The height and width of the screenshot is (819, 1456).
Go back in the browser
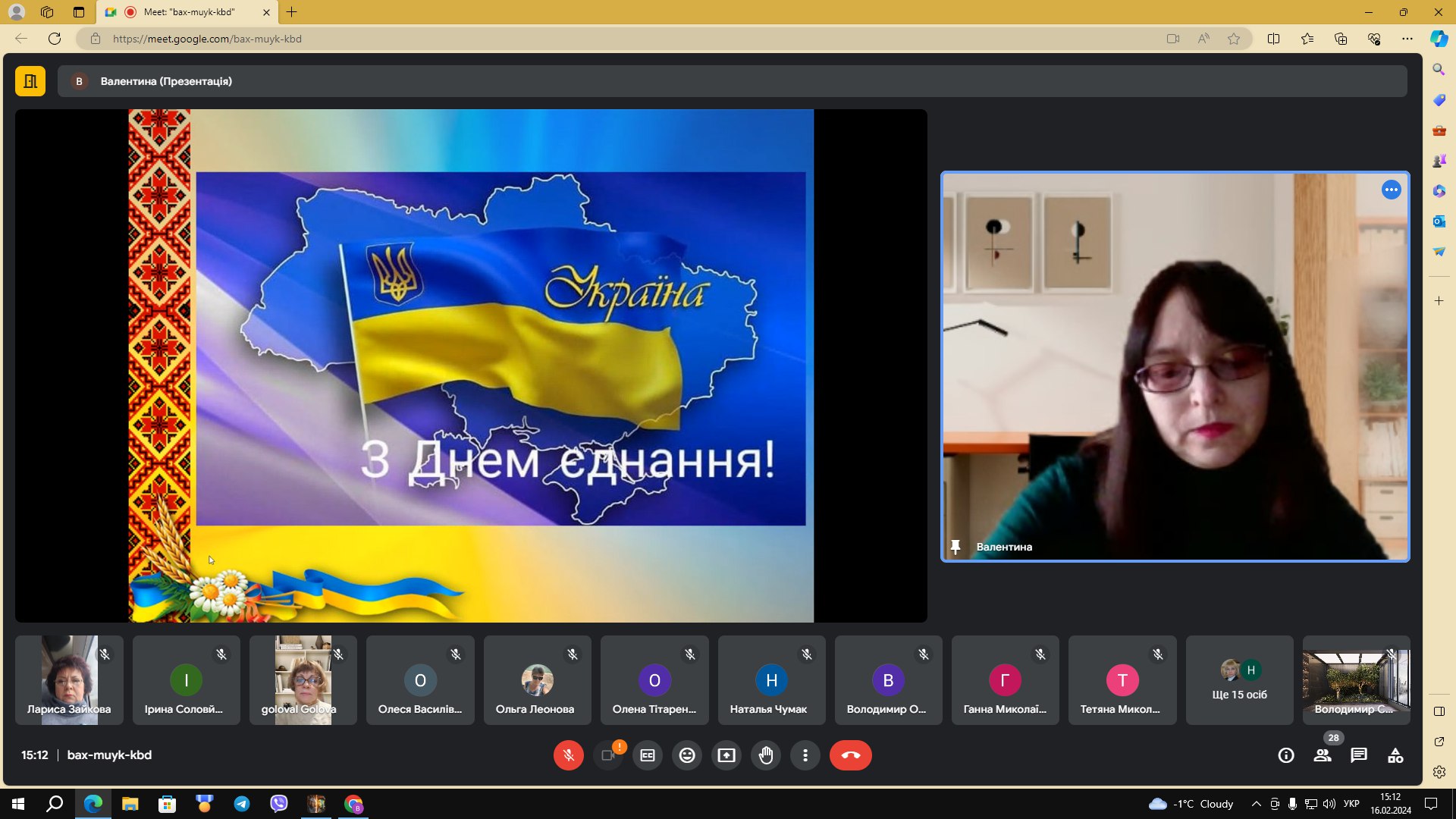click(x=21, y=39)
